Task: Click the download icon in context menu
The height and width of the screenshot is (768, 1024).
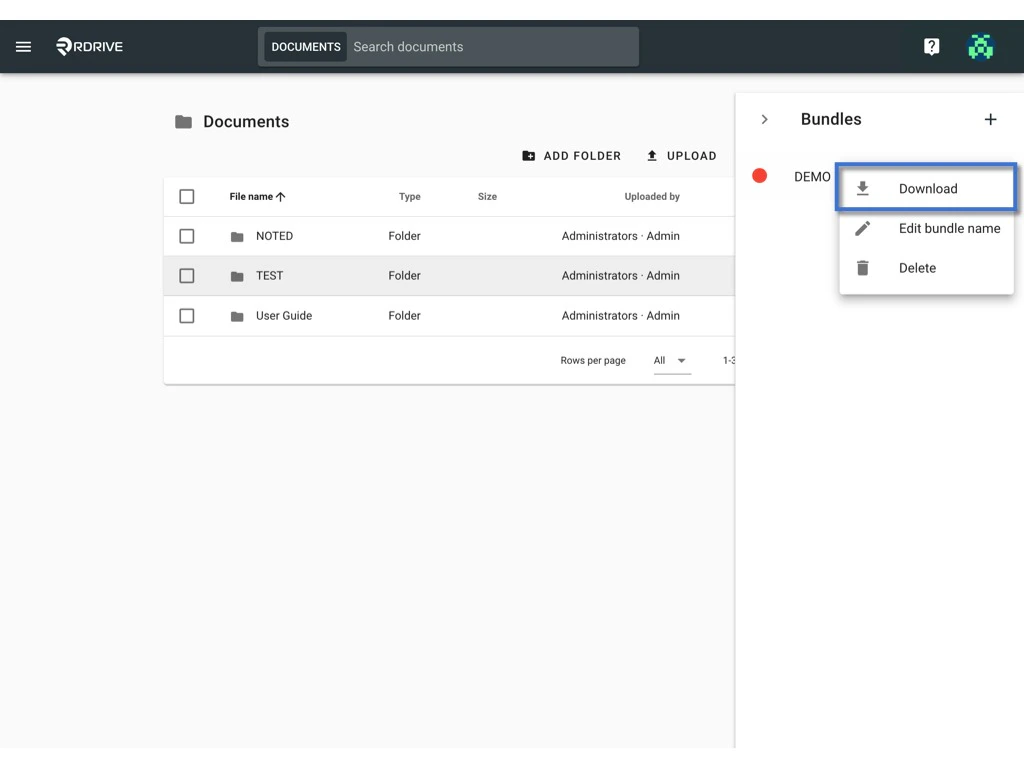Action: [863, 189]
